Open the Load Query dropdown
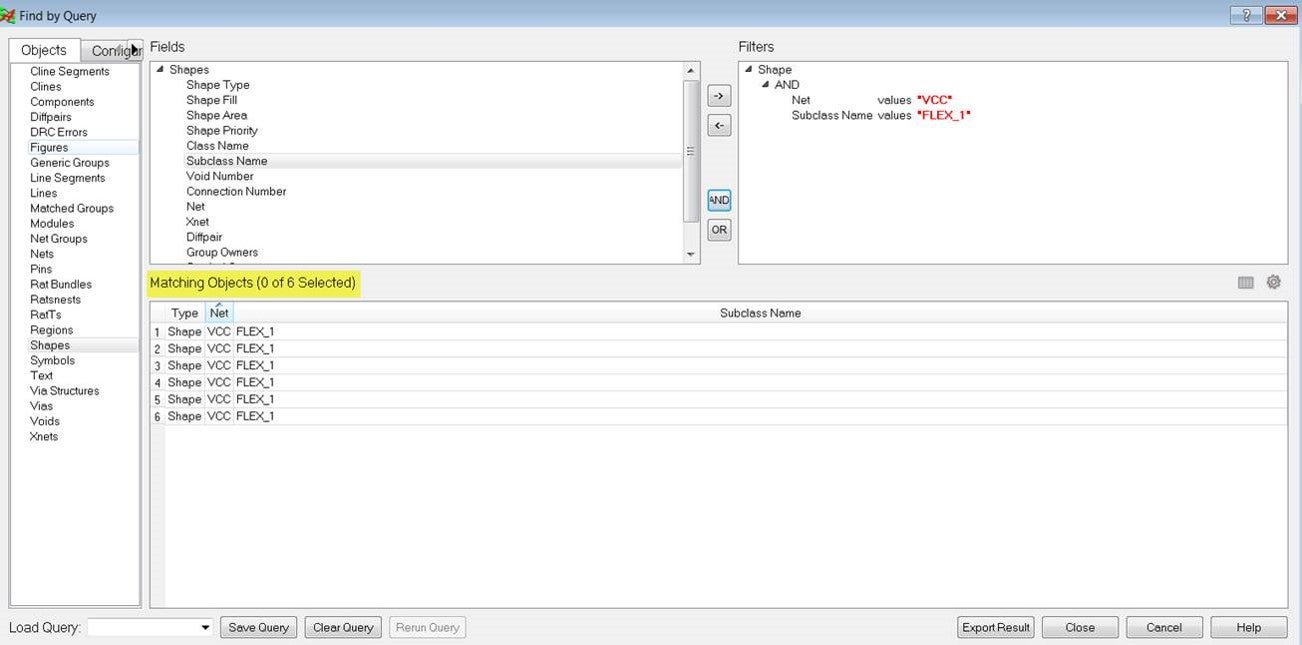1302x645 pixels. pos(206,627)
